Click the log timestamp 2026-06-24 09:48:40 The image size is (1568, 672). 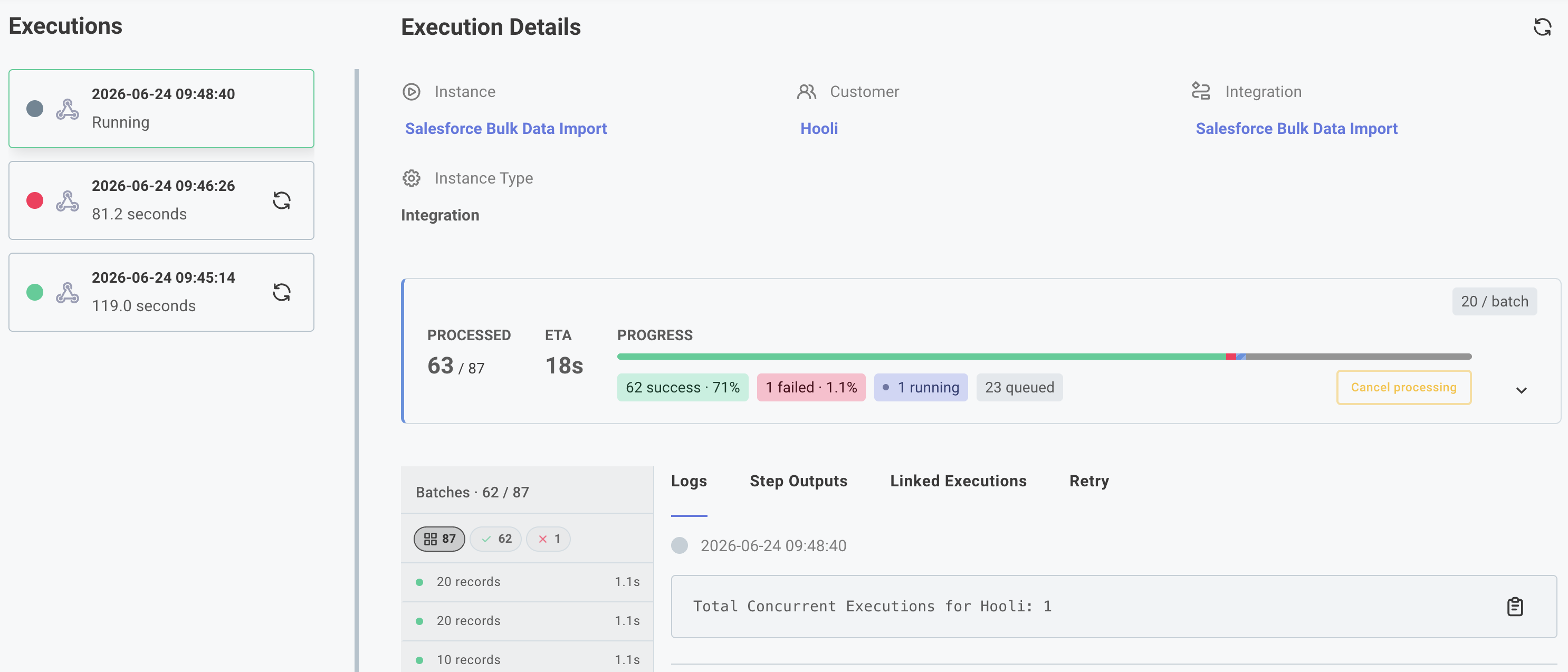(x=773, y=545)
